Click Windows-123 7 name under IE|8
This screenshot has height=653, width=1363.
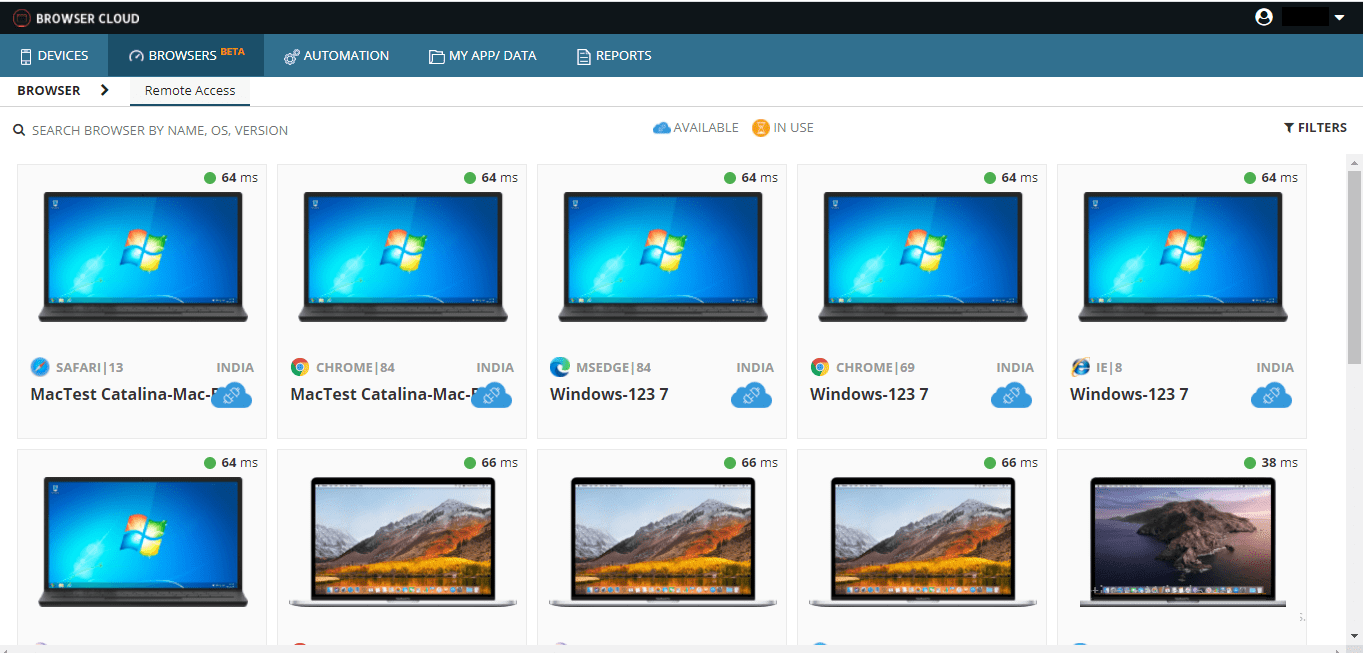click(1129, 394)
